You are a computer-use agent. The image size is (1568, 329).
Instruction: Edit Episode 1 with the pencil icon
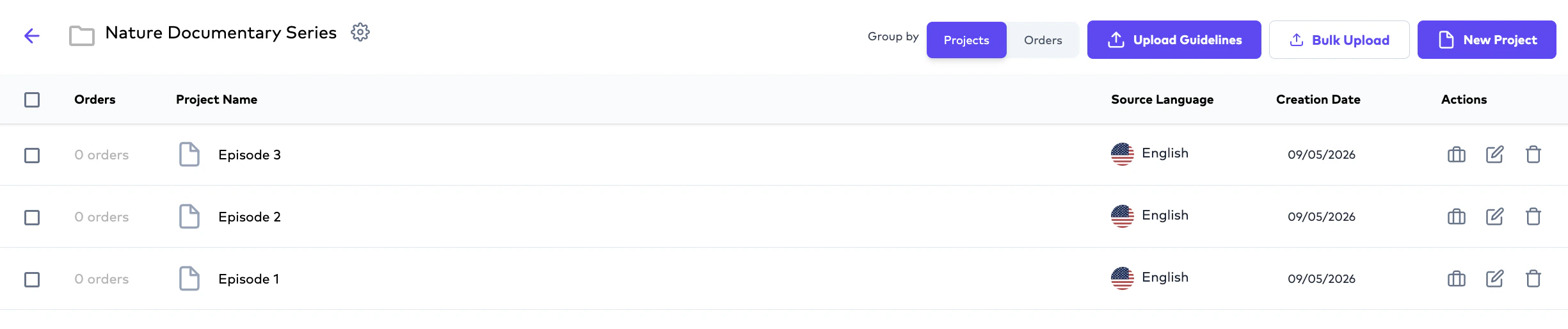[x=1495, y=278]
